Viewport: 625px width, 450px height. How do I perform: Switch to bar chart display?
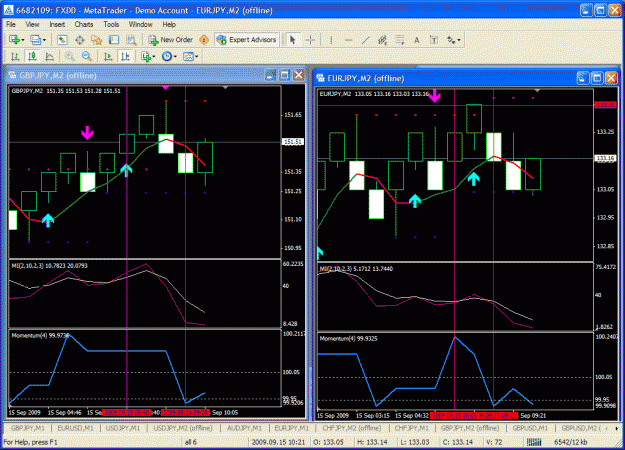[x=15, y=57]
